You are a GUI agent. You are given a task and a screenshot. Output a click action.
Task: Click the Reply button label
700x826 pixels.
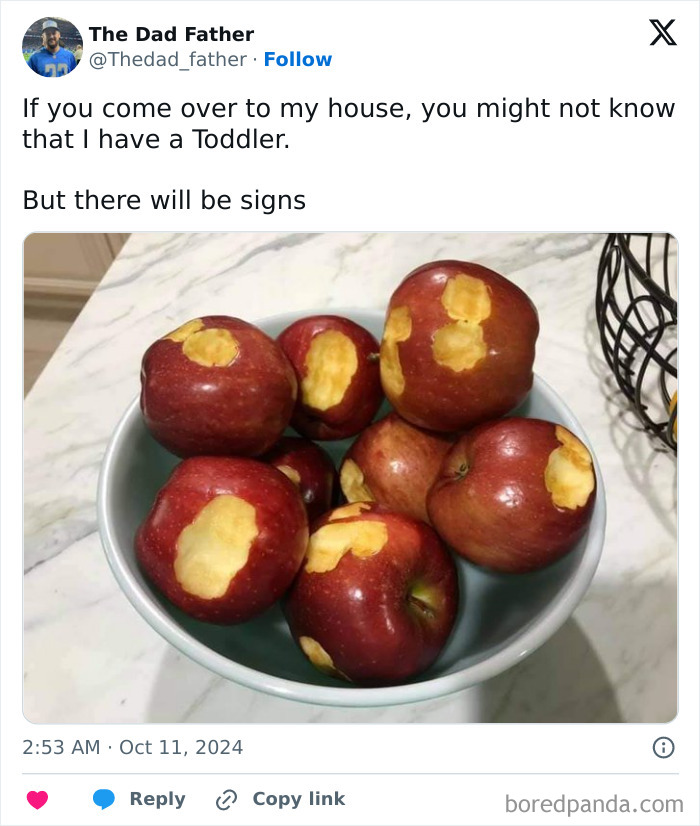157,799
